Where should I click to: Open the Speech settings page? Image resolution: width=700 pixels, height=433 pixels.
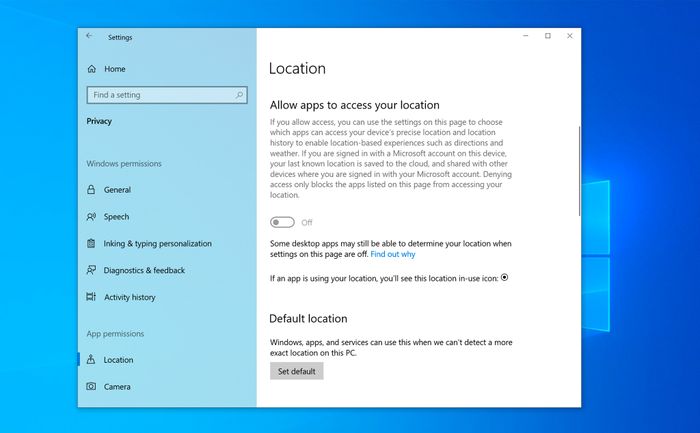(x=116, y=217)
